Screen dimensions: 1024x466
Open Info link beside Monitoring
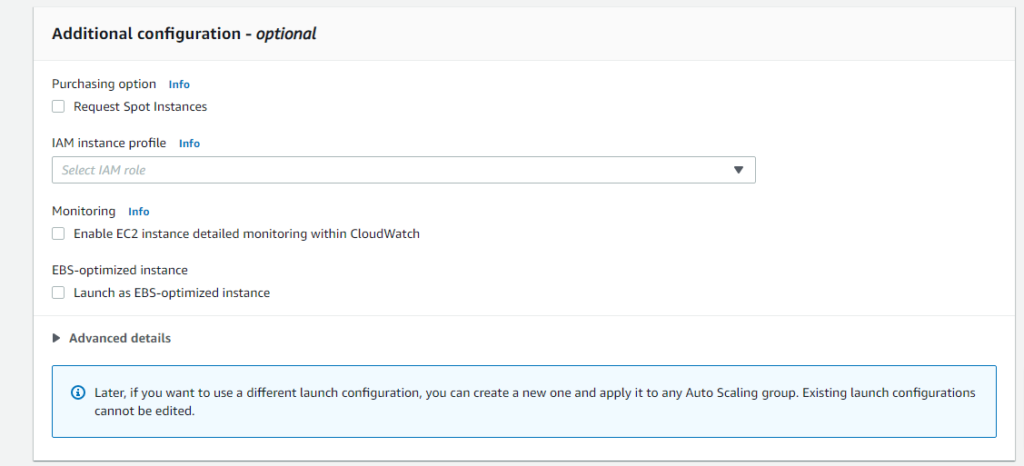coord(138,211)
